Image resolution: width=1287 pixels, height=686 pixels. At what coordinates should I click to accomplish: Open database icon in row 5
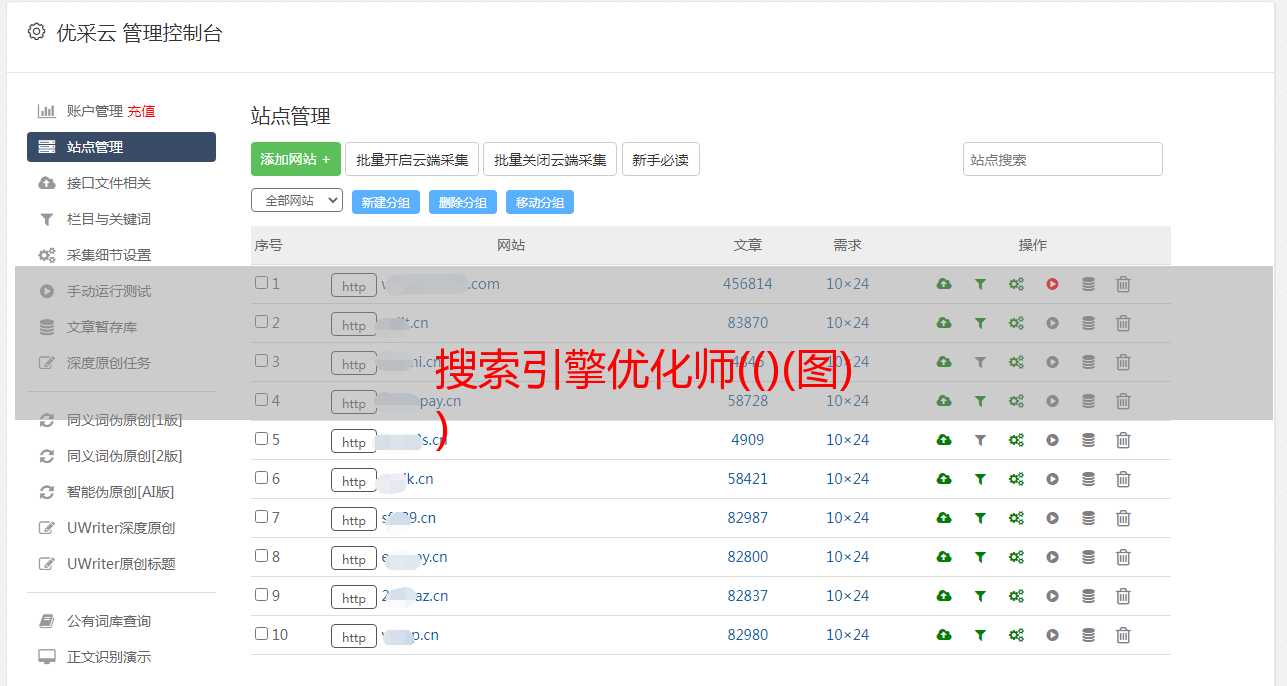(1088, 440)
